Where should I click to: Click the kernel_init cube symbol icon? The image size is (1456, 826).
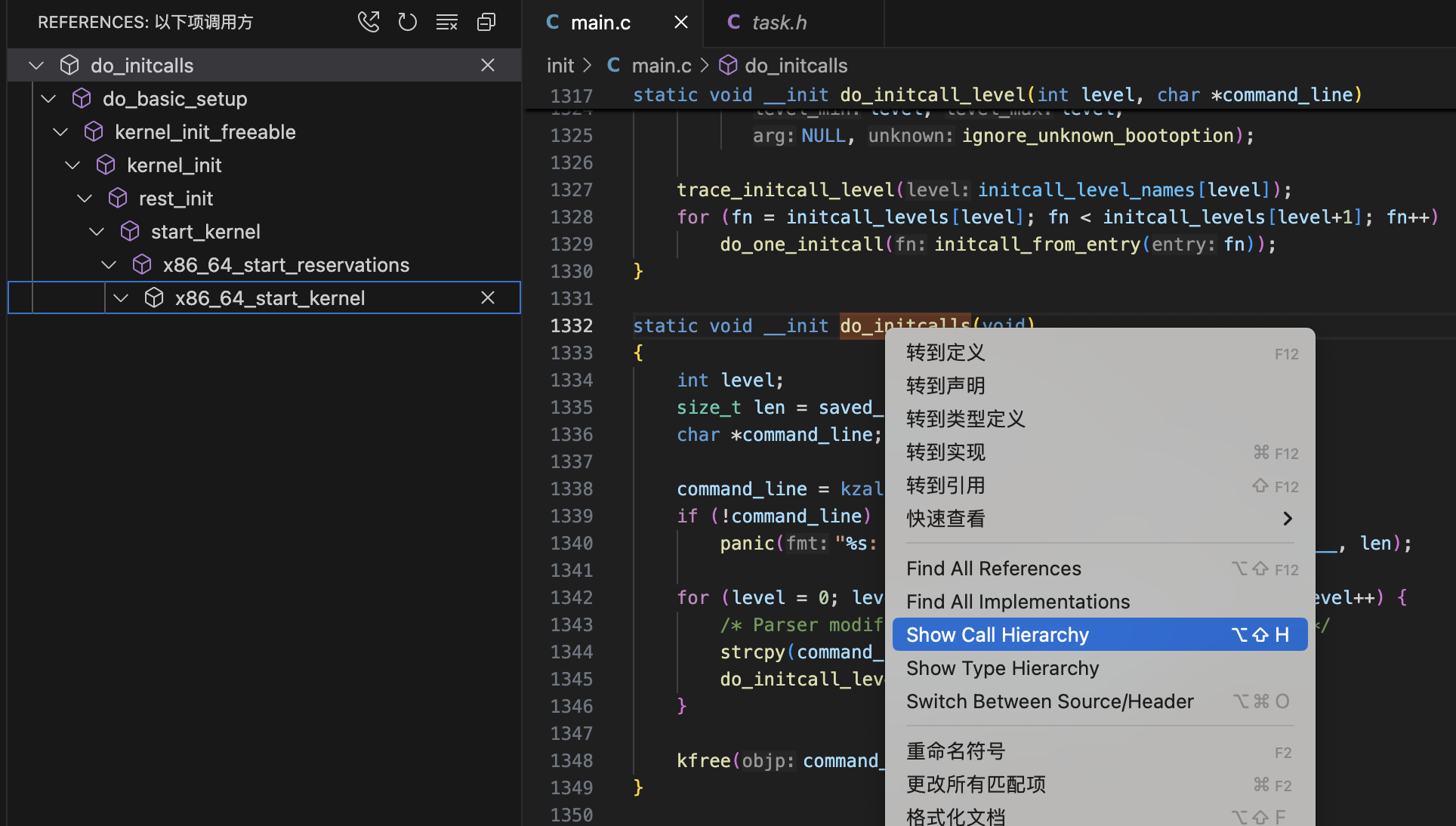coord(106,165)
